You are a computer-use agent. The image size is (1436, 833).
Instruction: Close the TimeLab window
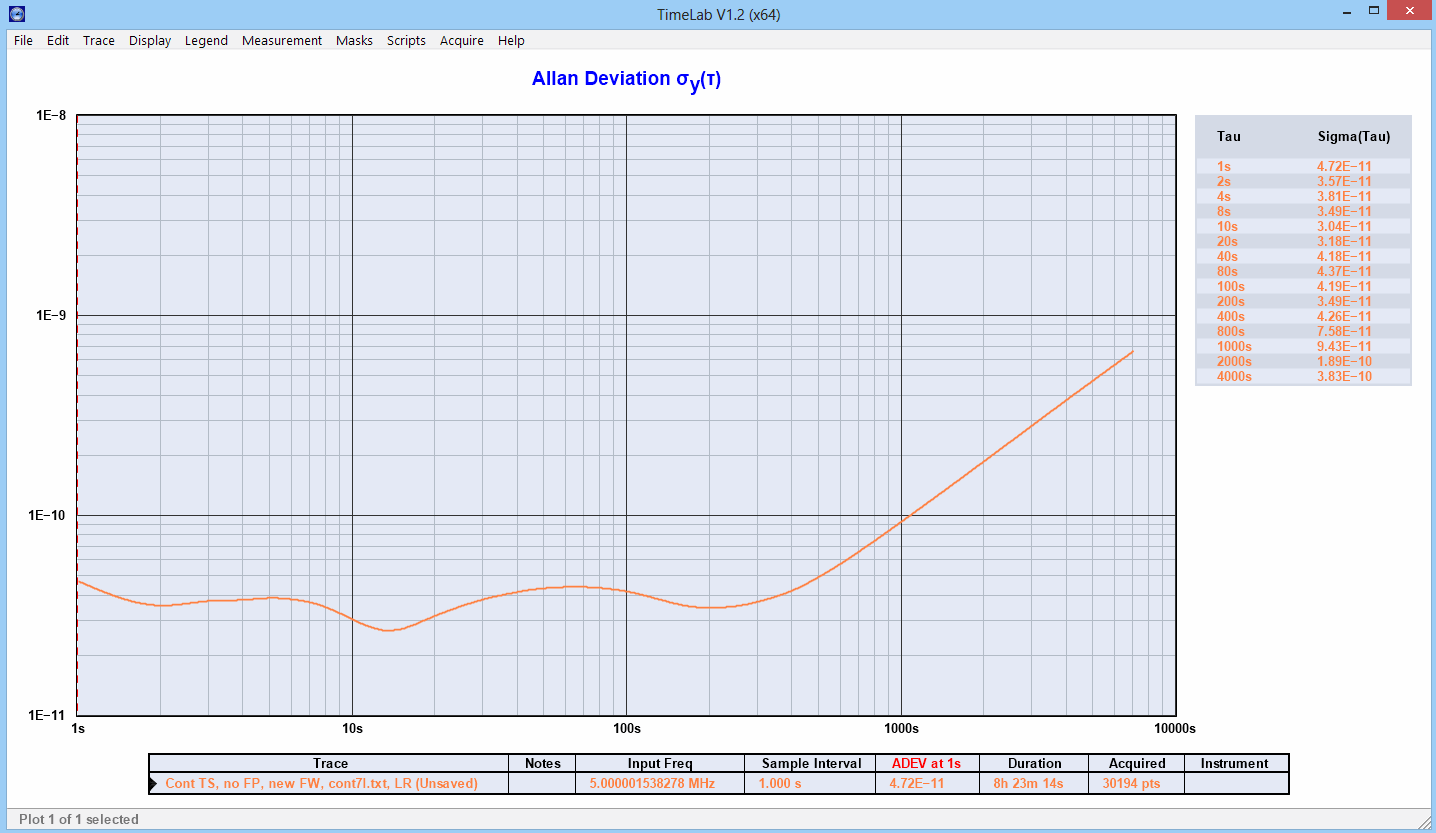point(1409,10)
